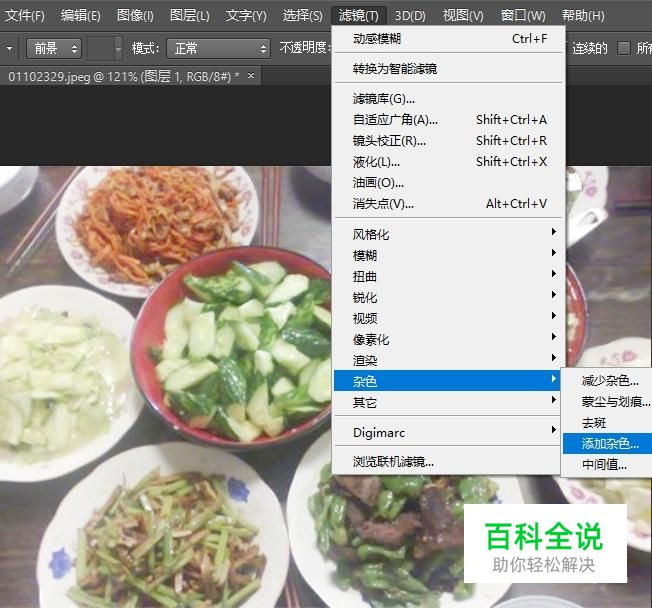Close the open 滤镜(T) menu
The image size is (652, 608).
358,15
